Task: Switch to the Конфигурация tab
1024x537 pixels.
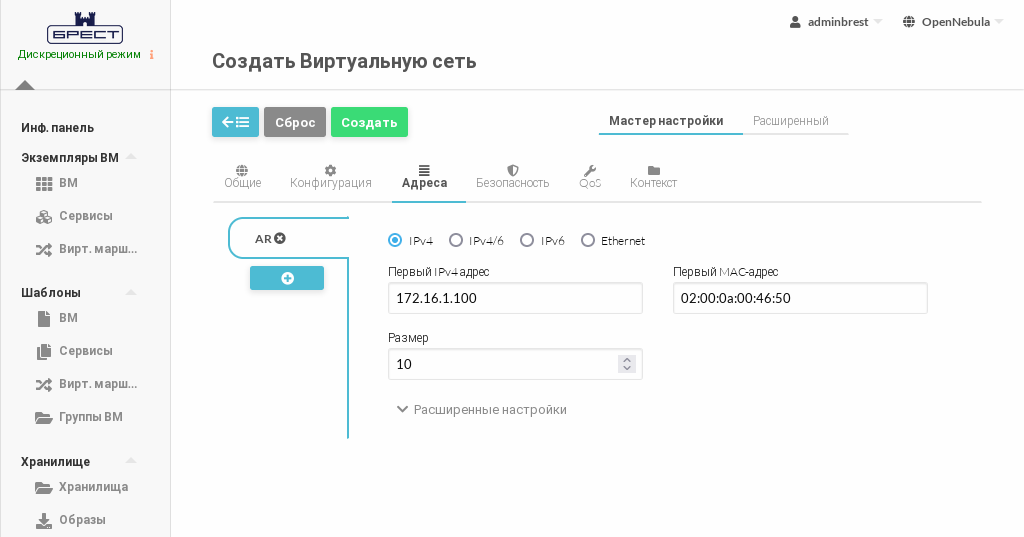Action: pyautogui.click(x=331, y=177)
